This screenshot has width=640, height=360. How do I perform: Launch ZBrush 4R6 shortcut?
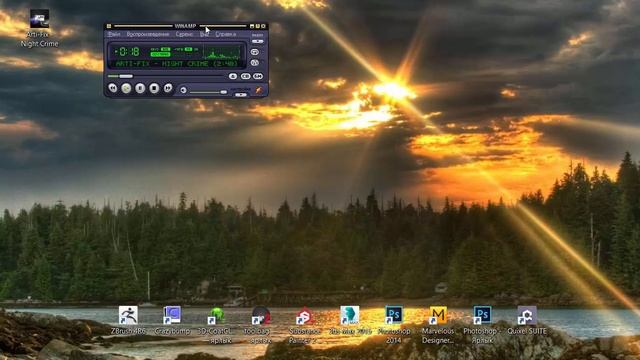pos(128,320)
